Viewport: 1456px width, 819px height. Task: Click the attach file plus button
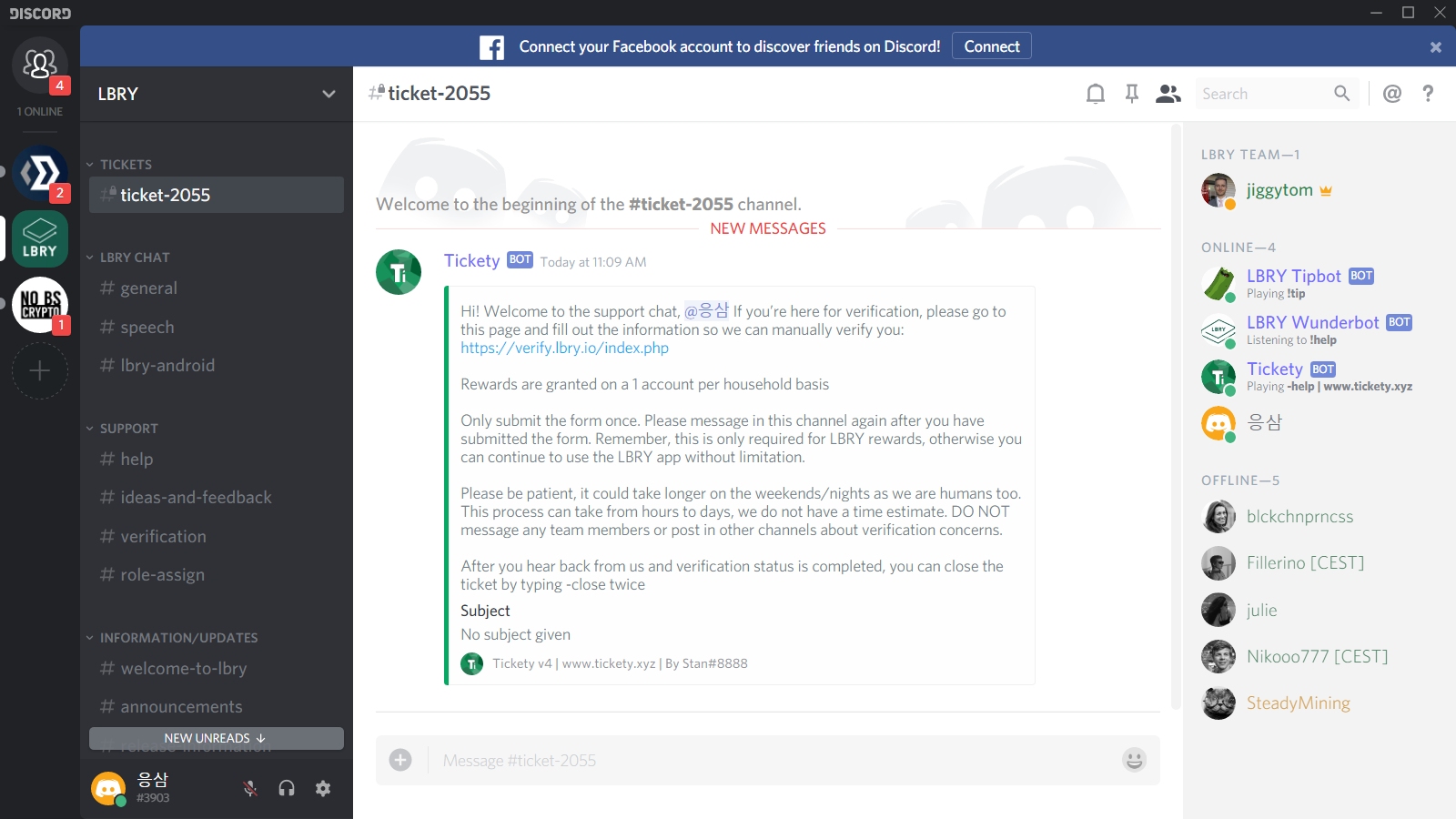[400, 760]
